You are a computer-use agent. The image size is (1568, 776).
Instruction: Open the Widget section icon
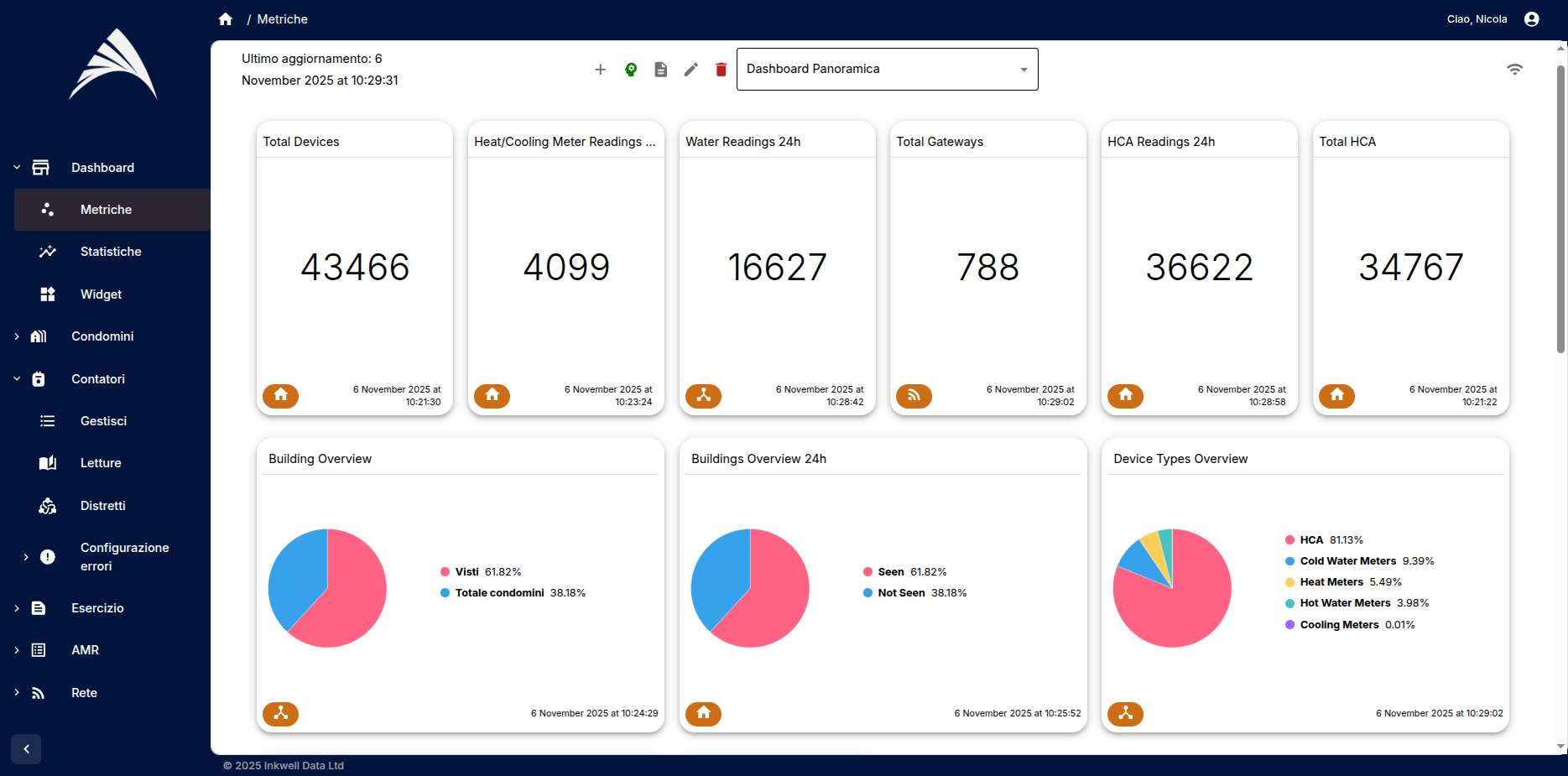click(47, 294)
